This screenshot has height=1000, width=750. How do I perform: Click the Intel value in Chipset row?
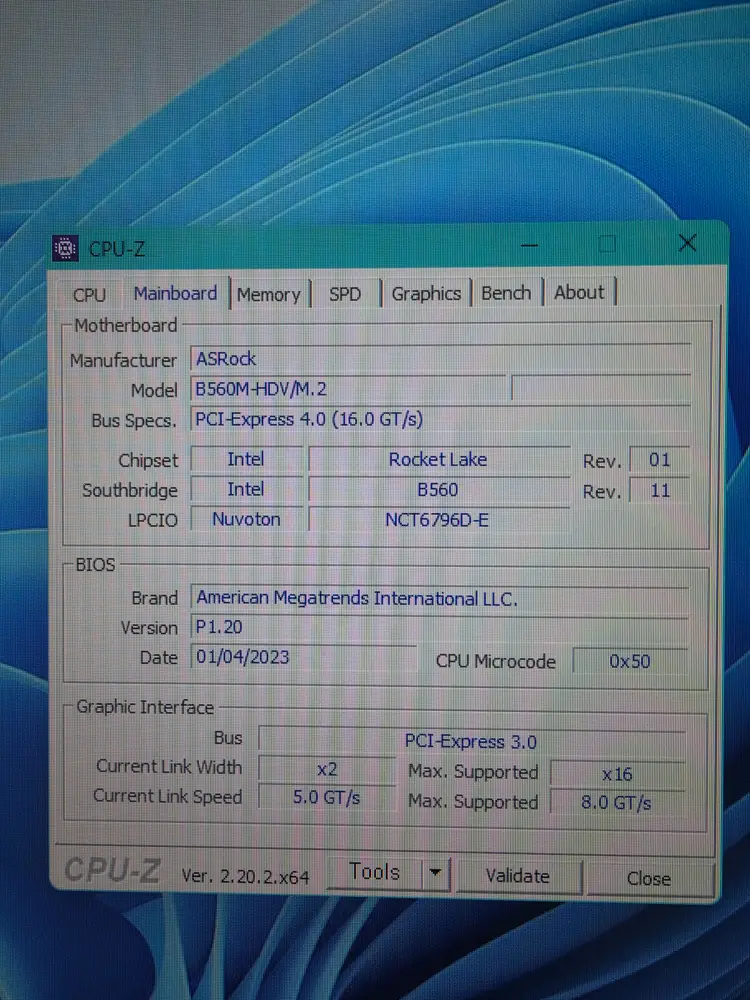246,459
